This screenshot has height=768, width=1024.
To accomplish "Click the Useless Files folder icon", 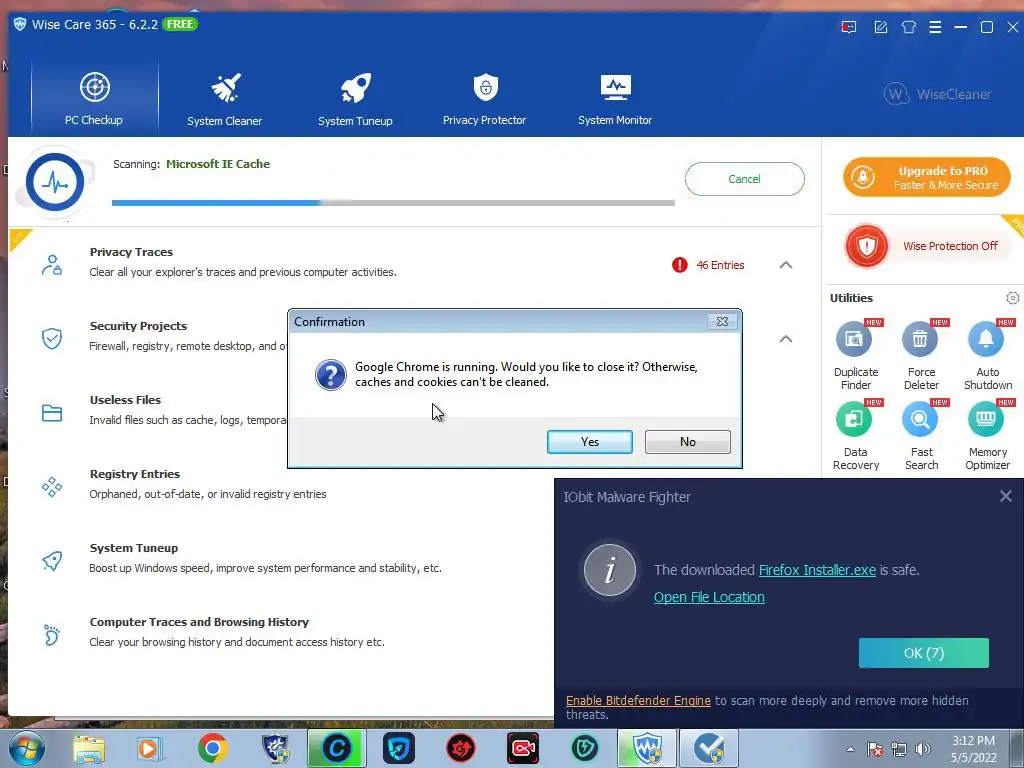I will (x=52, y=413).
